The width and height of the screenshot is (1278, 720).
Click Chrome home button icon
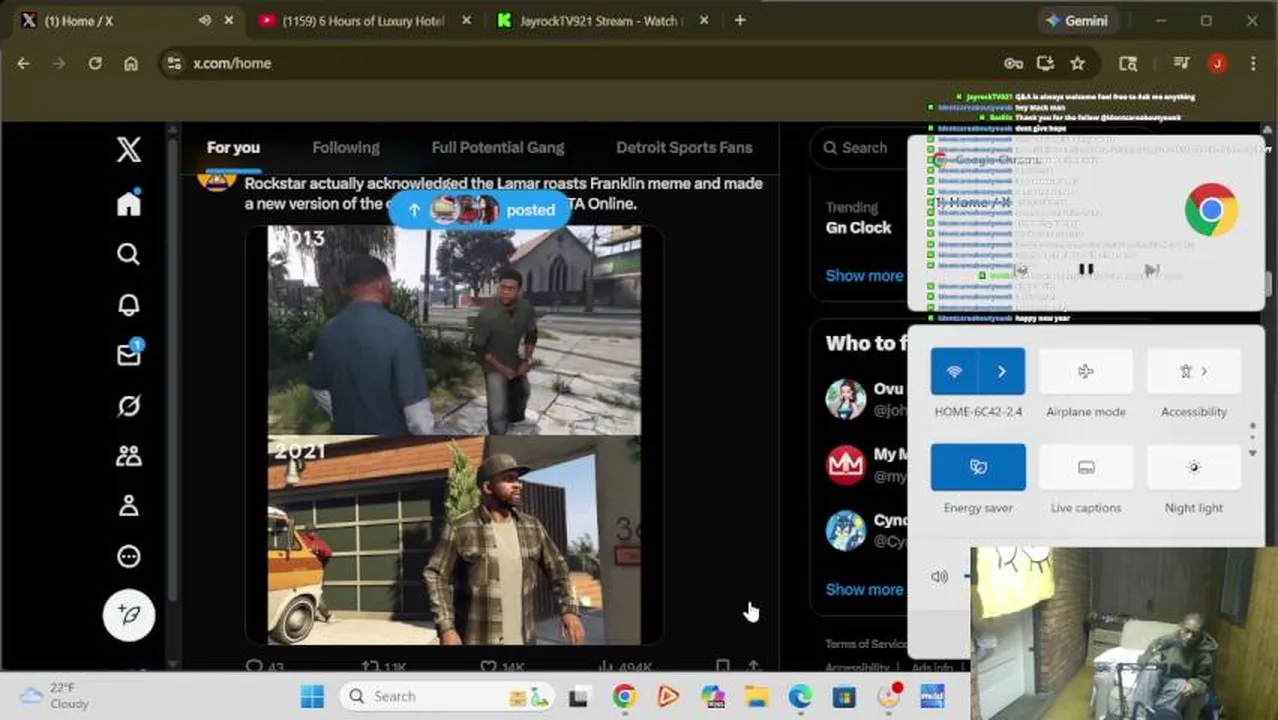pos(131,63)
